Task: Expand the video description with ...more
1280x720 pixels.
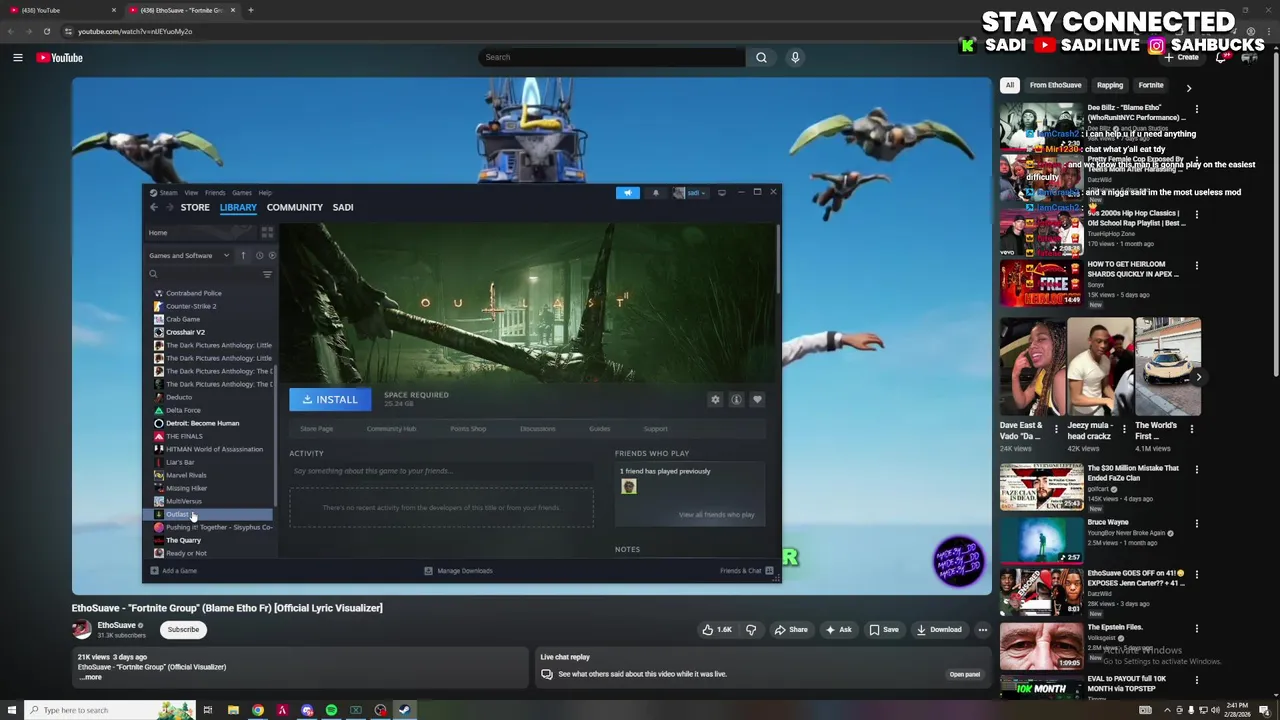Action: [91, 677]
